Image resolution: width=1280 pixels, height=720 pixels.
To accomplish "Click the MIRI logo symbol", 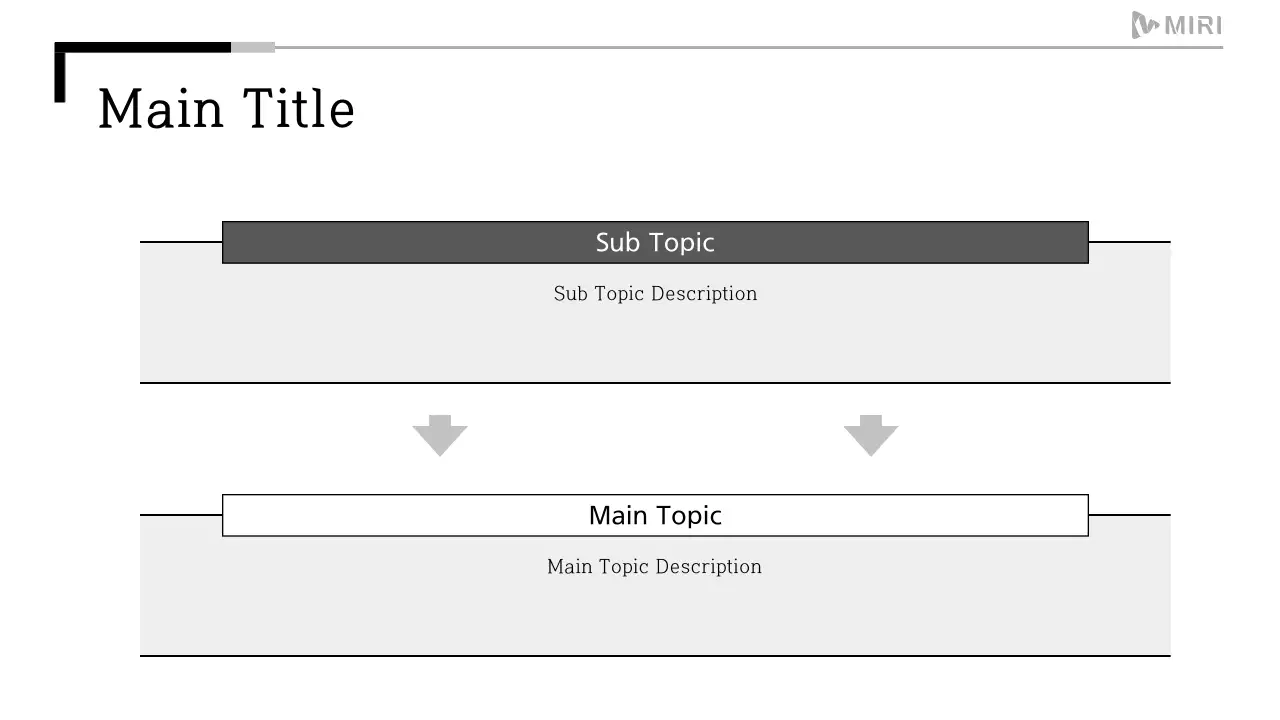I will pyautogui.click(x=1145, y=25).
